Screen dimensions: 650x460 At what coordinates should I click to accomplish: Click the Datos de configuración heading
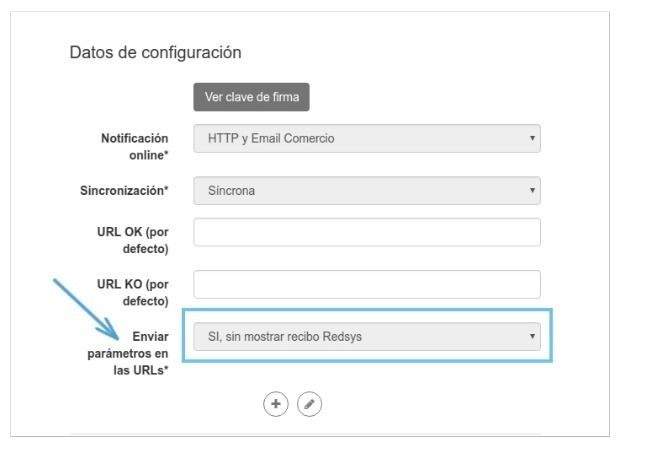click(155, 53)
